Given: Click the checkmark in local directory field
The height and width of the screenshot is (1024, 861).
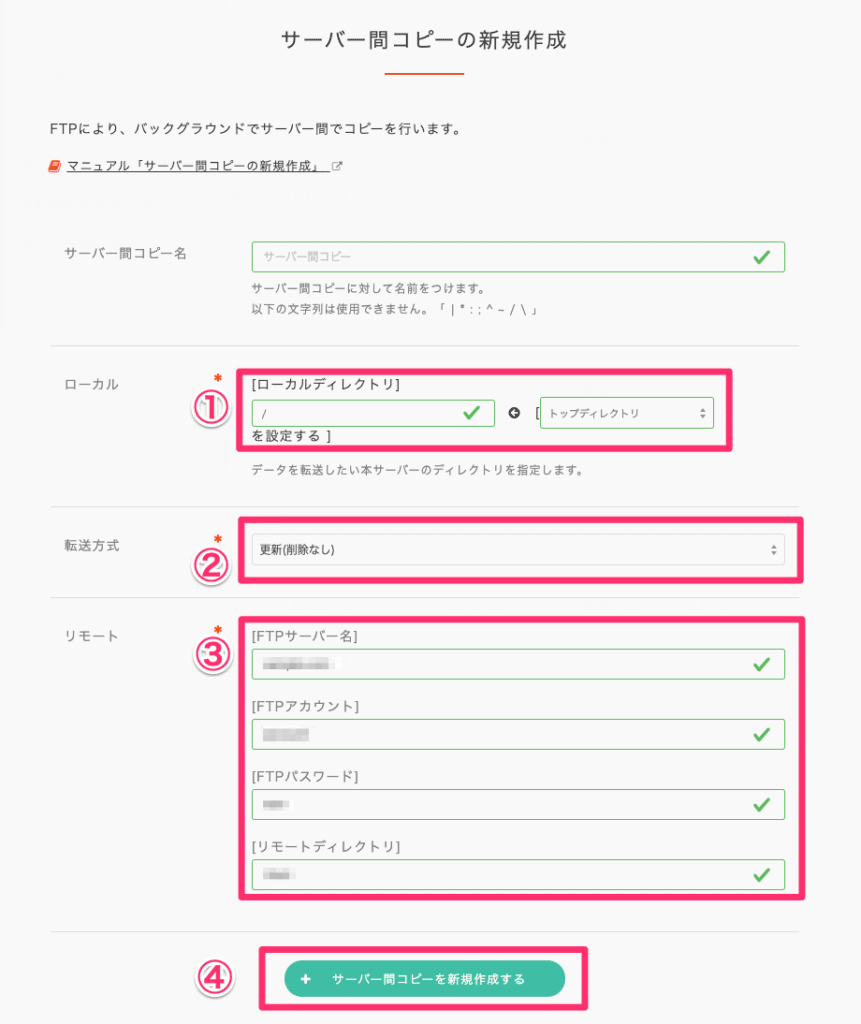Looking at the screenshot, I should tap(471, 413).
